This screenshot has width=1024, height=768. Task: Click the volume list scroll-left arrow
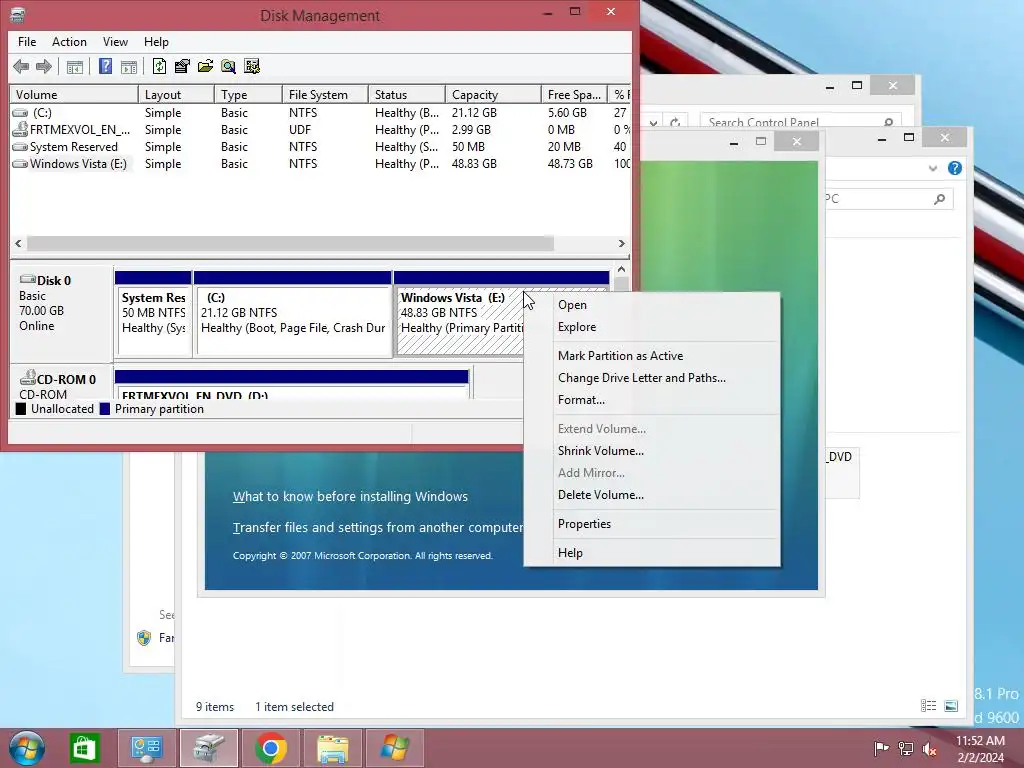tap(18, 244)
